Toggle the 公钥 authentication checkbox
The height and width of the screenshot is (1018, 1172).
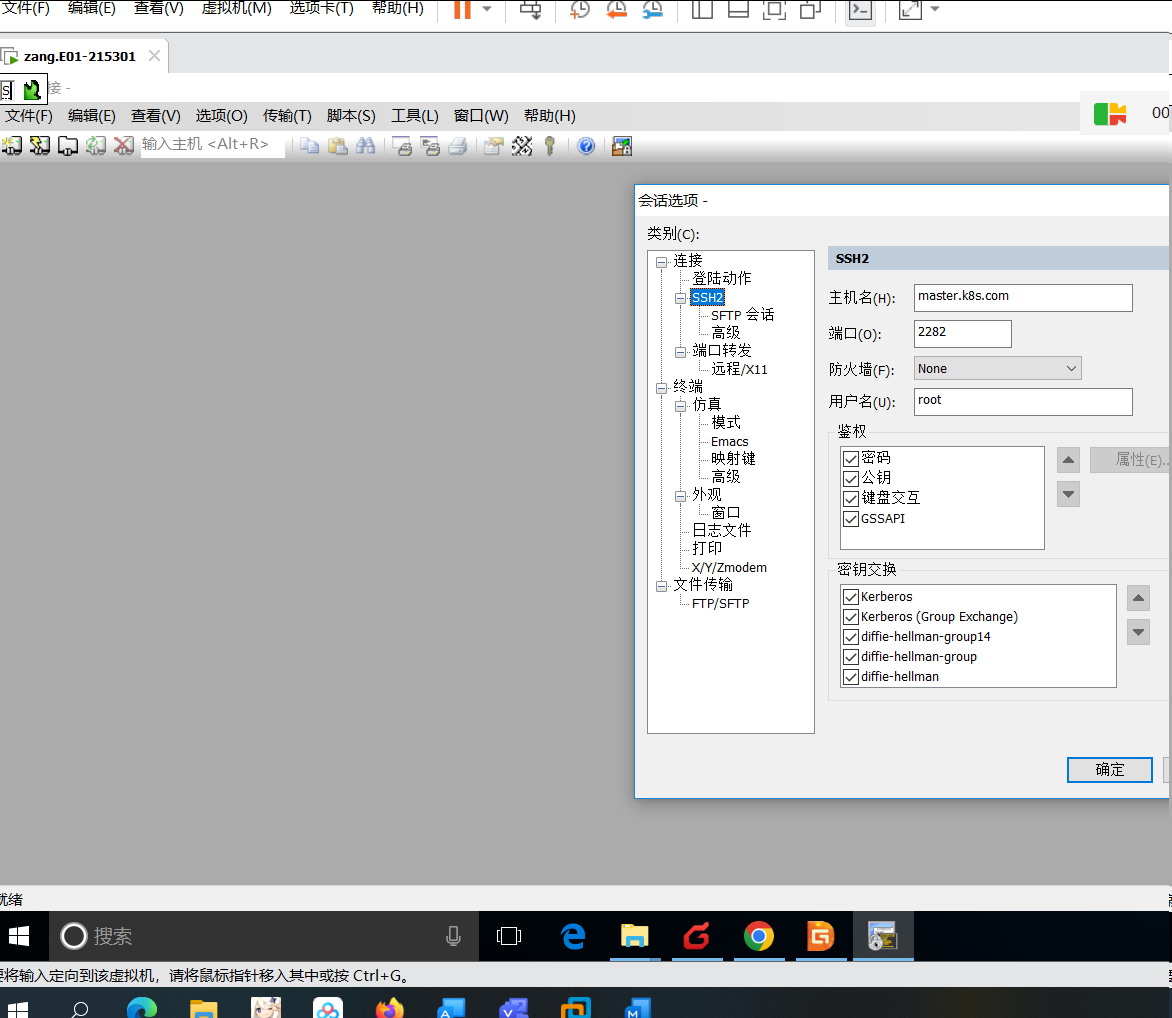click(x=851, y=478)
